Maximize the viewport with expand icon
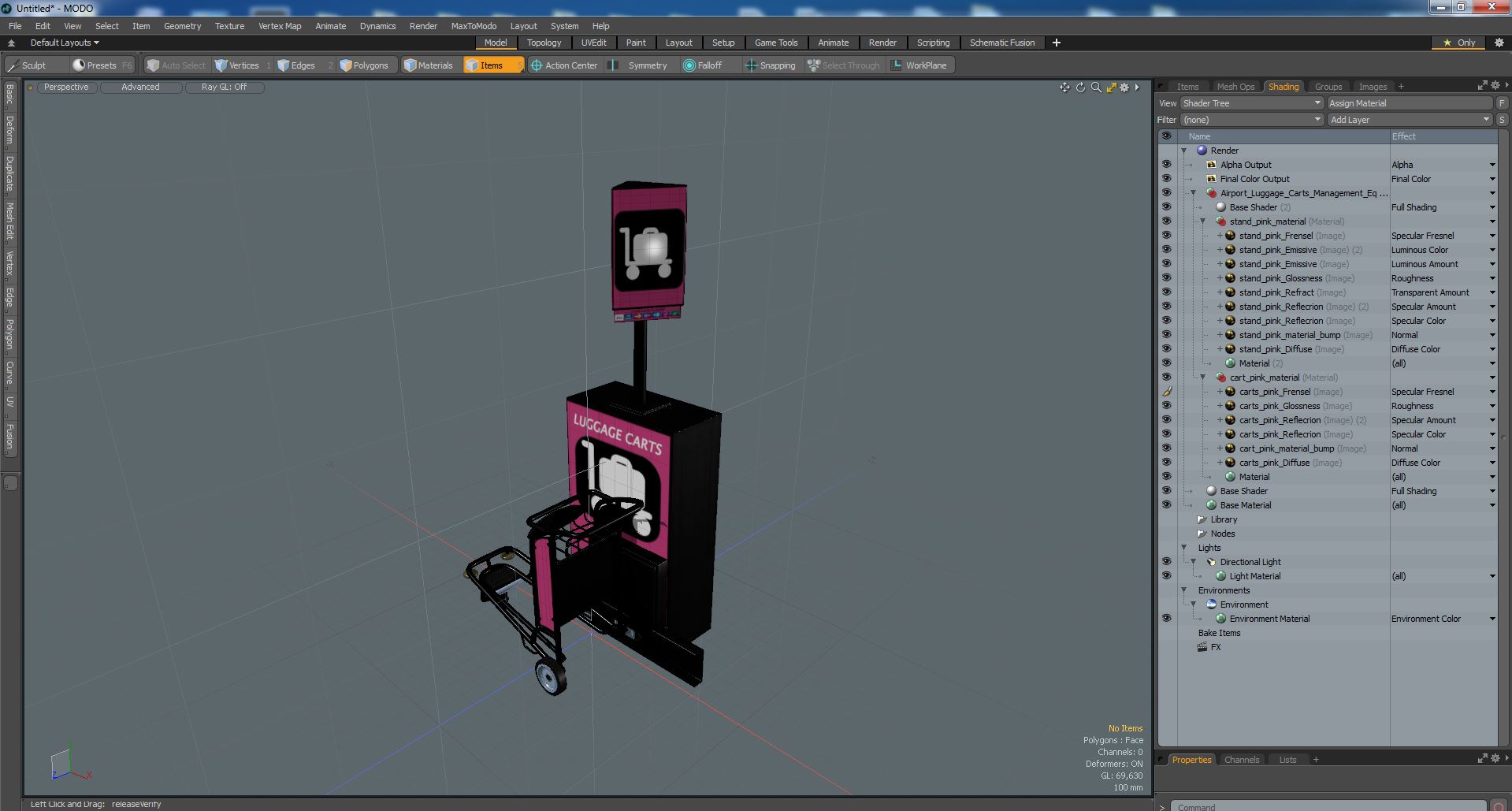 point(1111,87)
